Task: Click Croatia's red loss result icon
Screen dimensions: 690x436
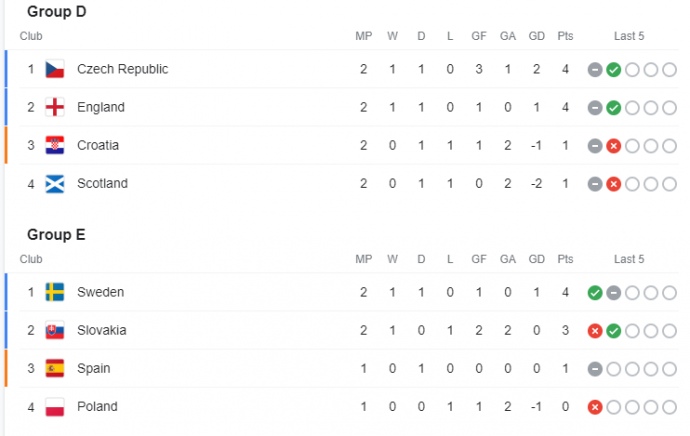Action: (x=614, y=146)
